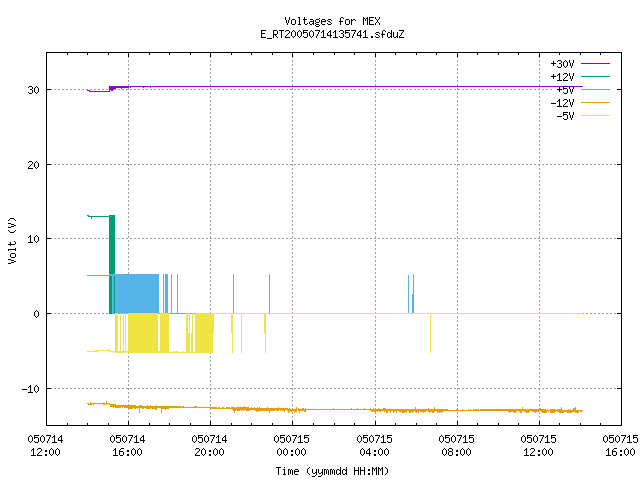Screen dimensions: 640x480
Task: Click the y-axis tick value 30
Action: point(33,90)
